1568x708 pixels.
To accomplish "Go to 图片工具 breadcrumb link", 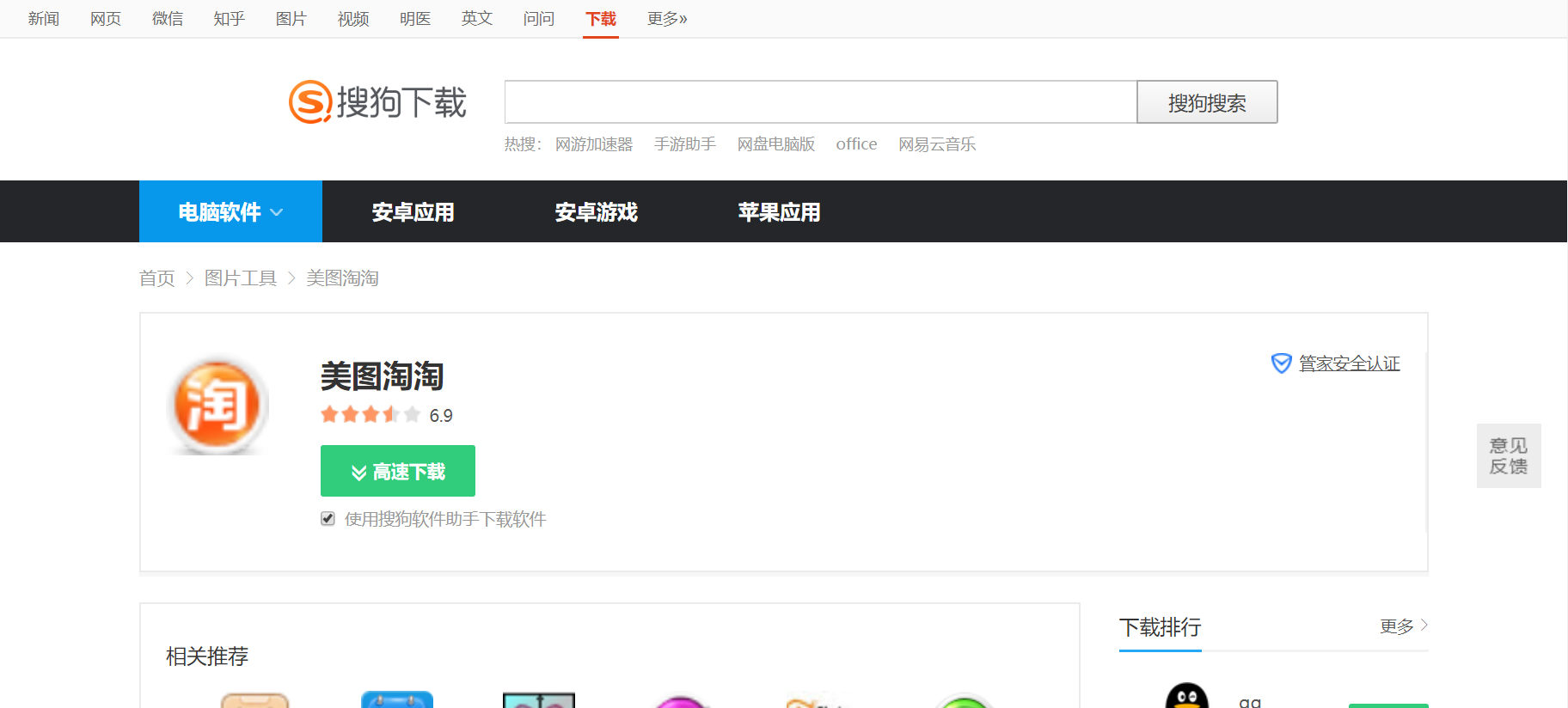I will click(x=241, y=278).
